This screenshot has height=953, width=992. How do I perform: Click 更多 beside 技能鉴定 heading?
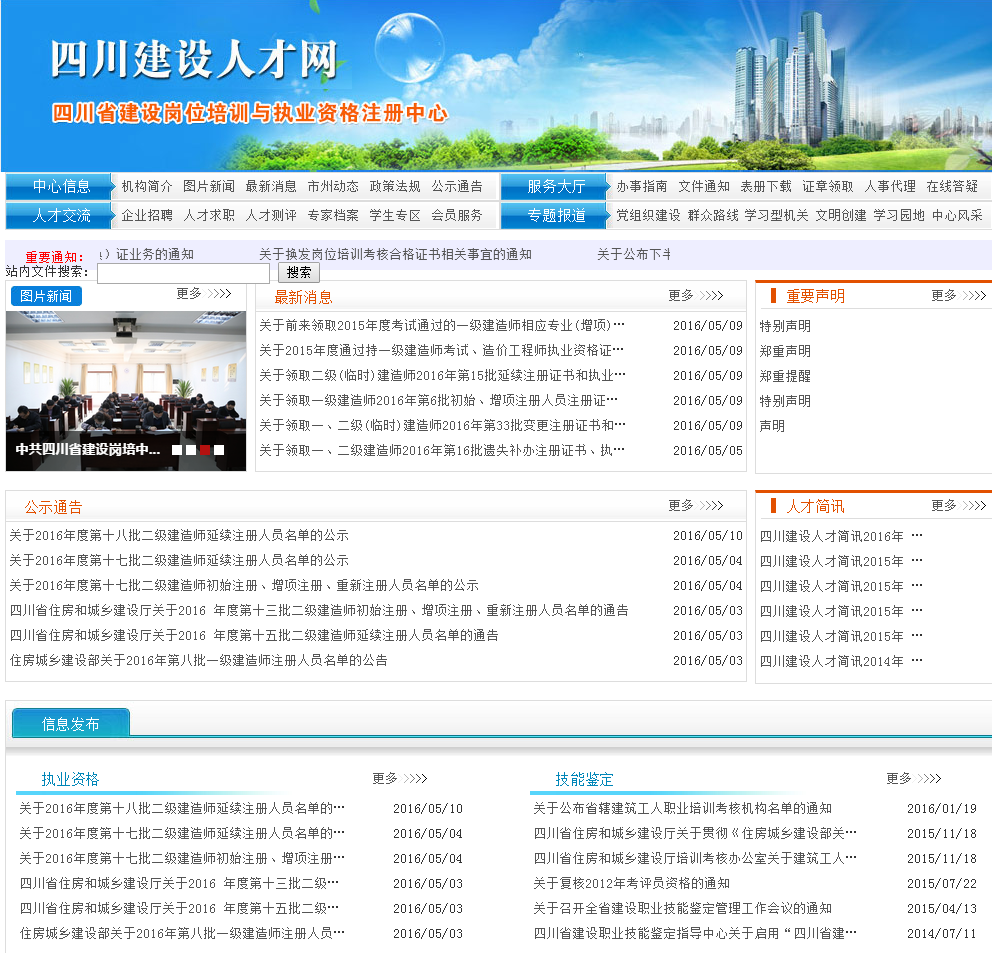914,778
